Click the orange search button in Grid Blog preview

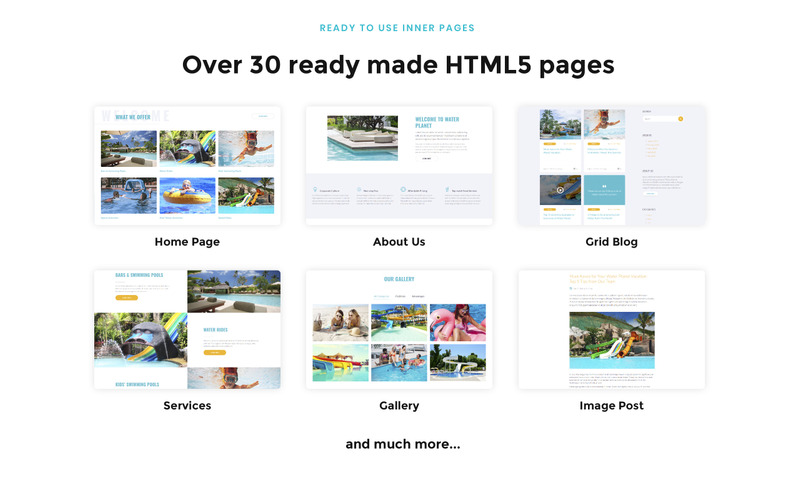680,119
